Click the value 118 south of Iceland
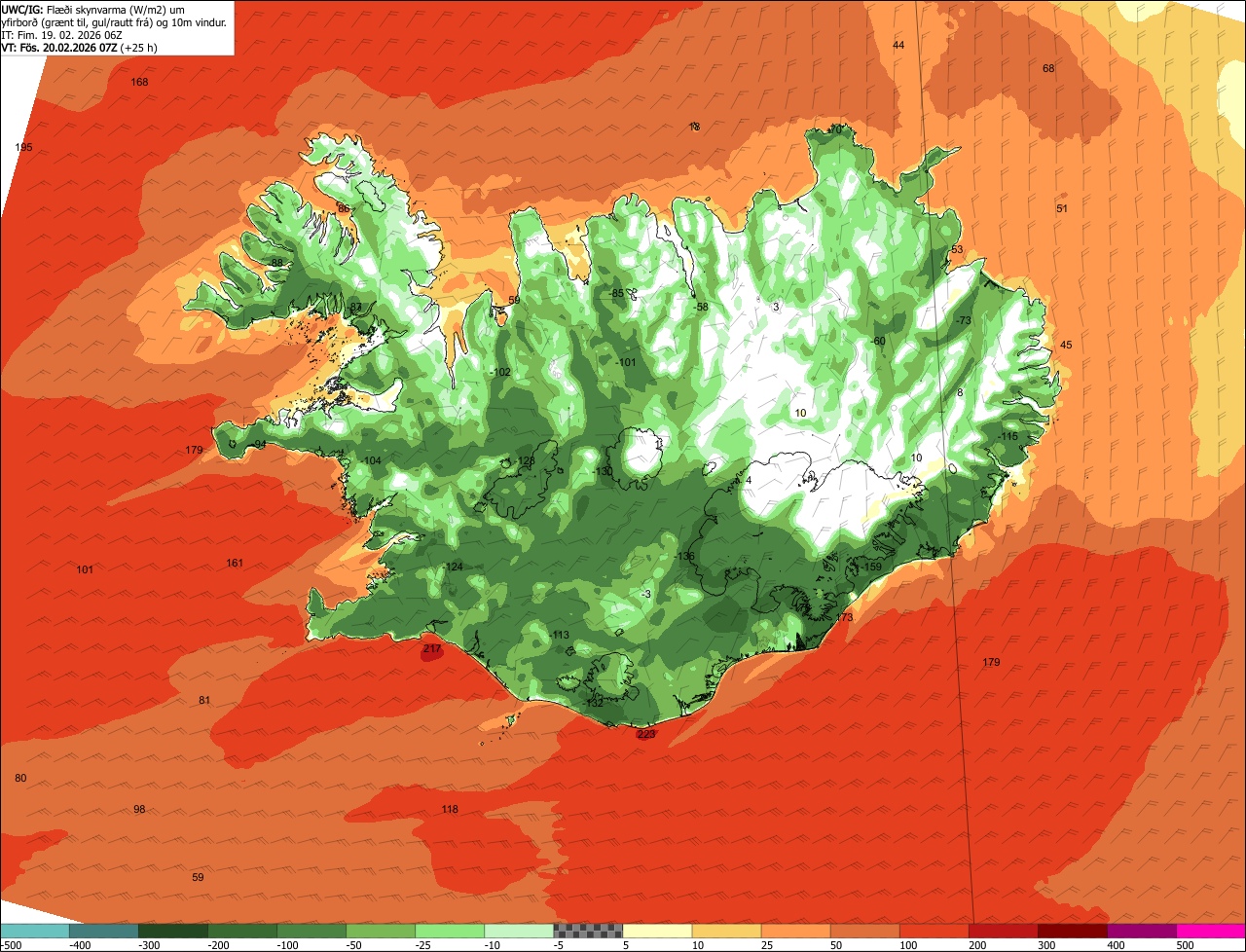The width and height of the screenshot is (1246, 952). (450, 809)
